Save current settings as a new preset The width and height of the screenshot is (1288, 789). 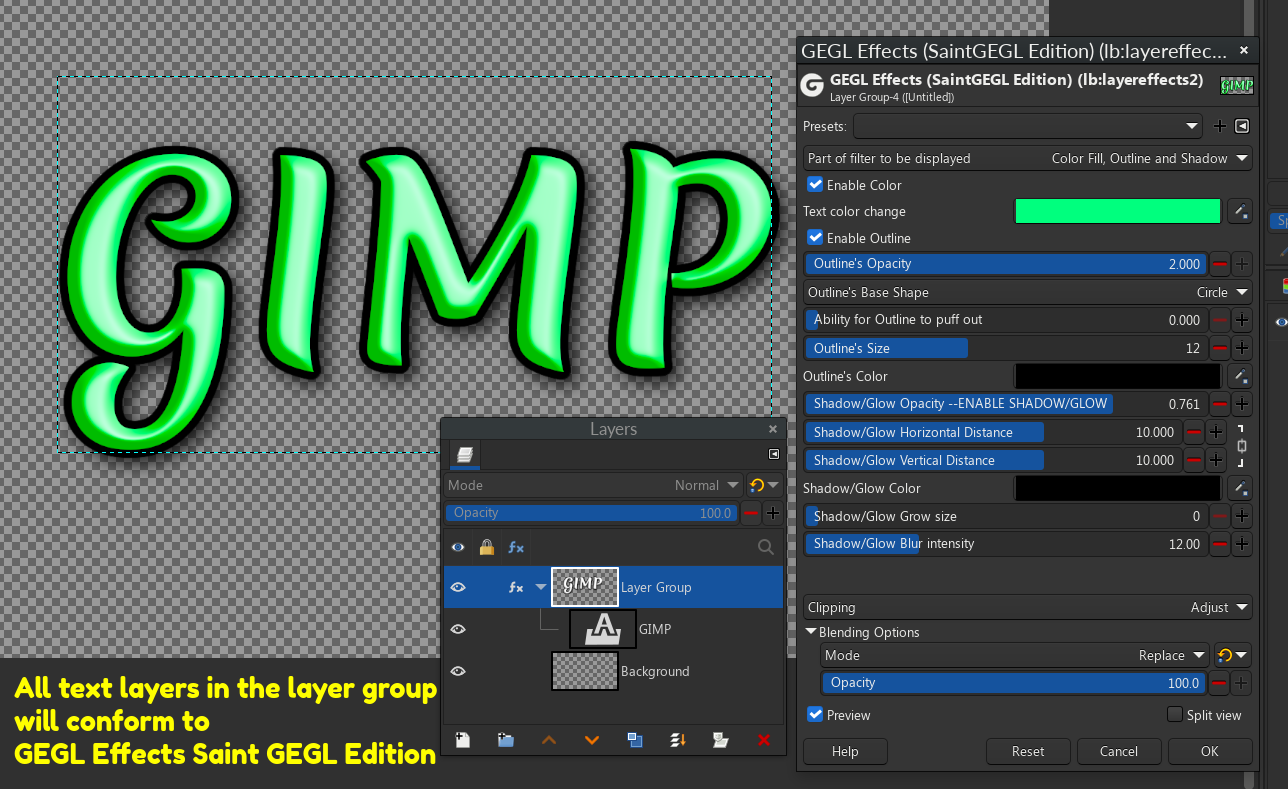[1219, 126]
